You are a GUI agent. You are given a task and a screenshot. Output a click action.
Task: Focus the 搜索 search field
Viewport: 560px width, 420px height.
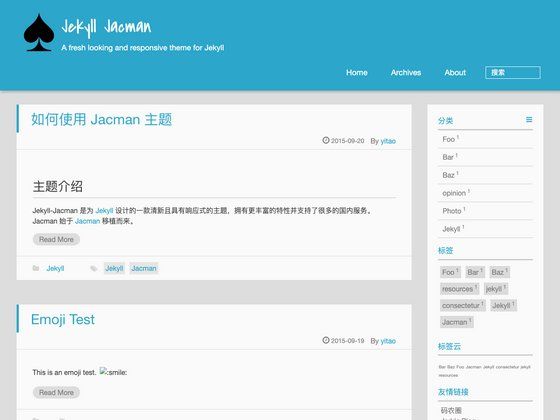tap(512, 72)
